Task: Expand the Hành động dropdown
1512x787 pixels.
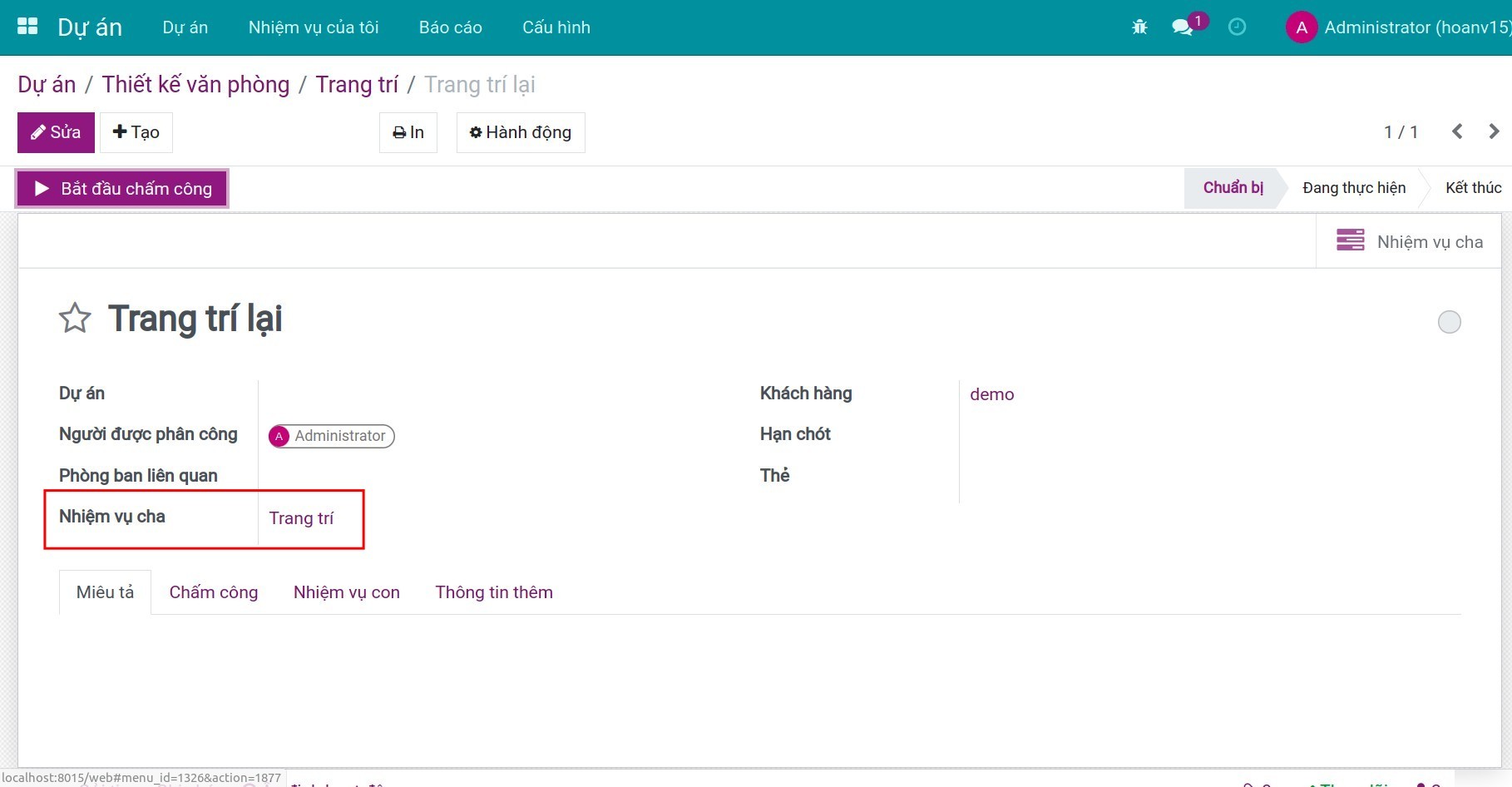Action: tap(521, 133)
